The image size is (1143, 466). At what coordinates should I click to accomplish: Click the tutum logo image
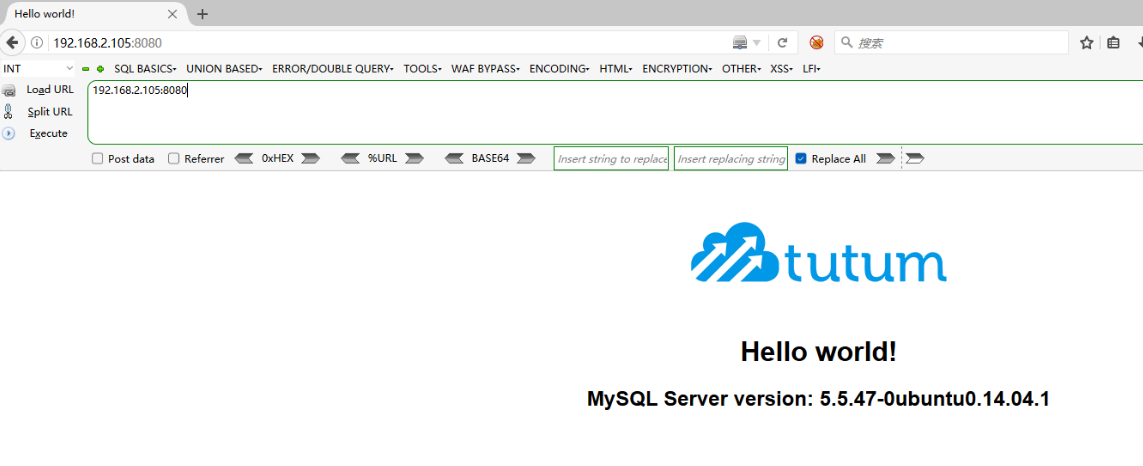(x=819, y=252)
